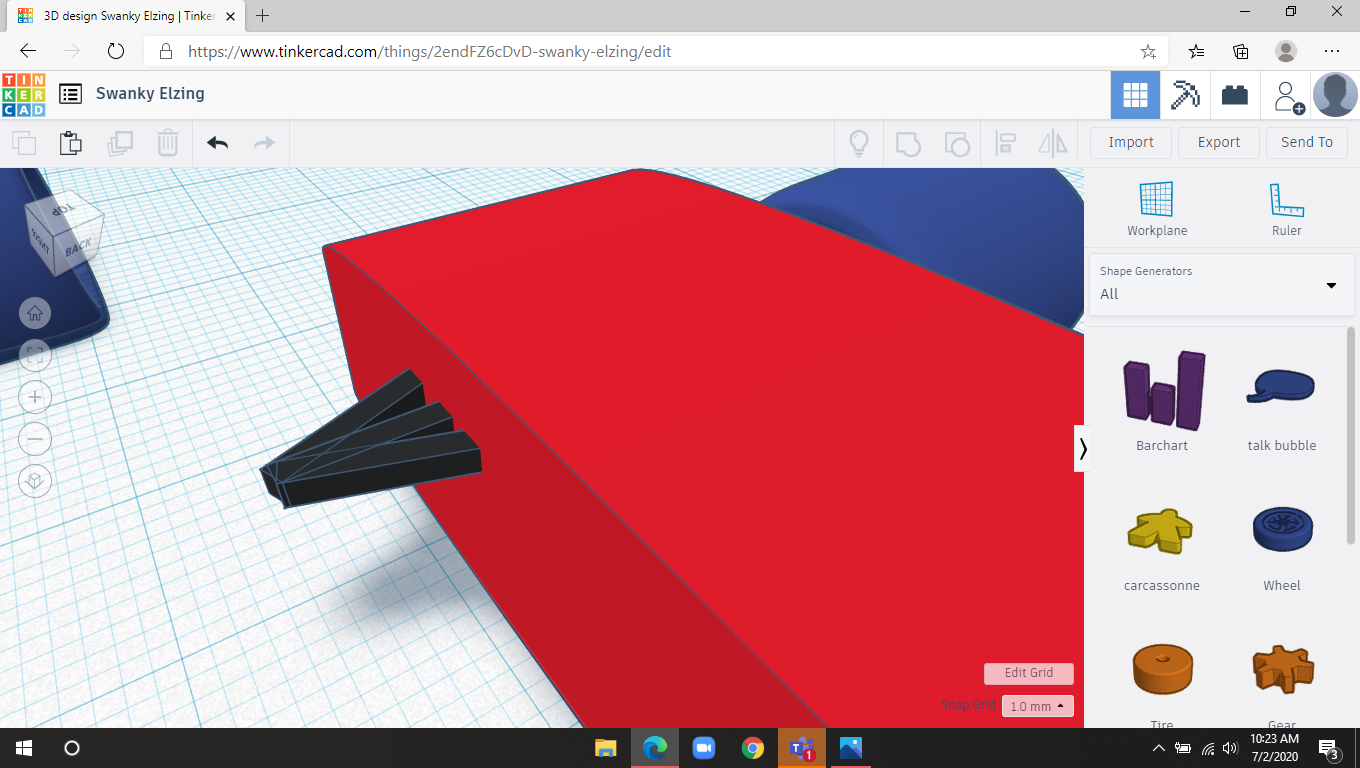Viewport: 1360px width, 768px height.
Task: Click the Show all lightbulb icon
Action: click(x=858, y=143)
